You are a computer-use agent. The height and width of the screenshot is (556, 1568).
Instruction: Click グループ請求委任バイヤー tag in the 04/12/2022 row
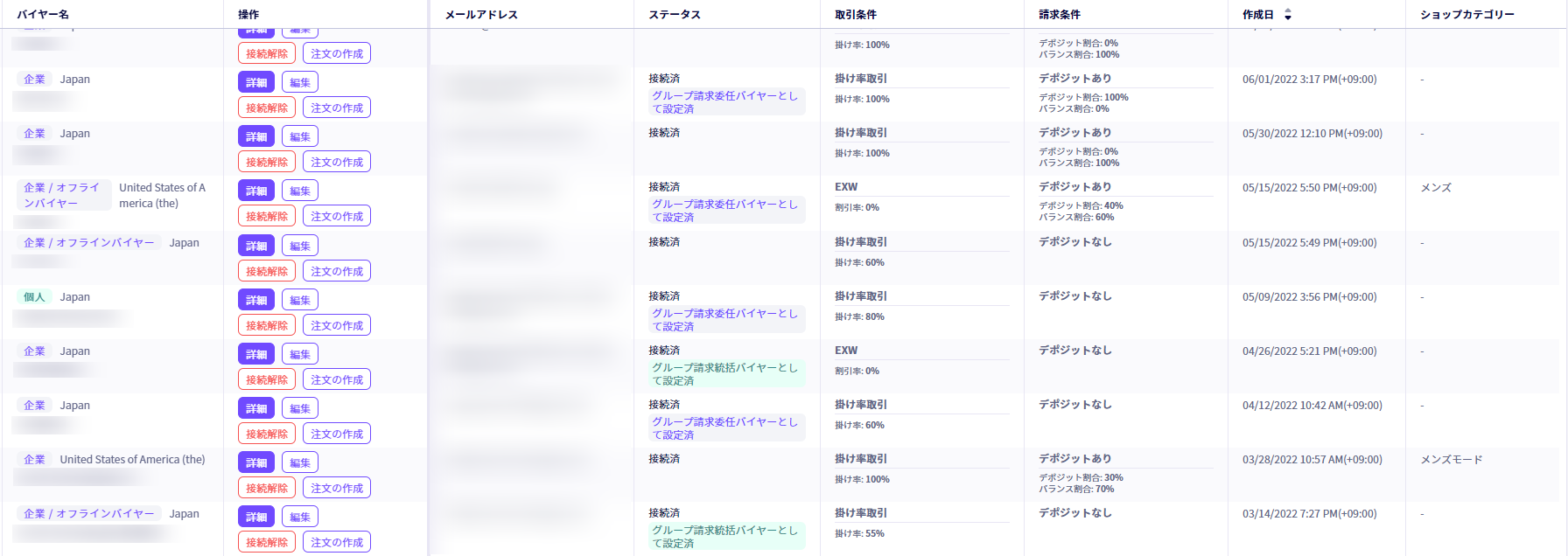point(725,428)
